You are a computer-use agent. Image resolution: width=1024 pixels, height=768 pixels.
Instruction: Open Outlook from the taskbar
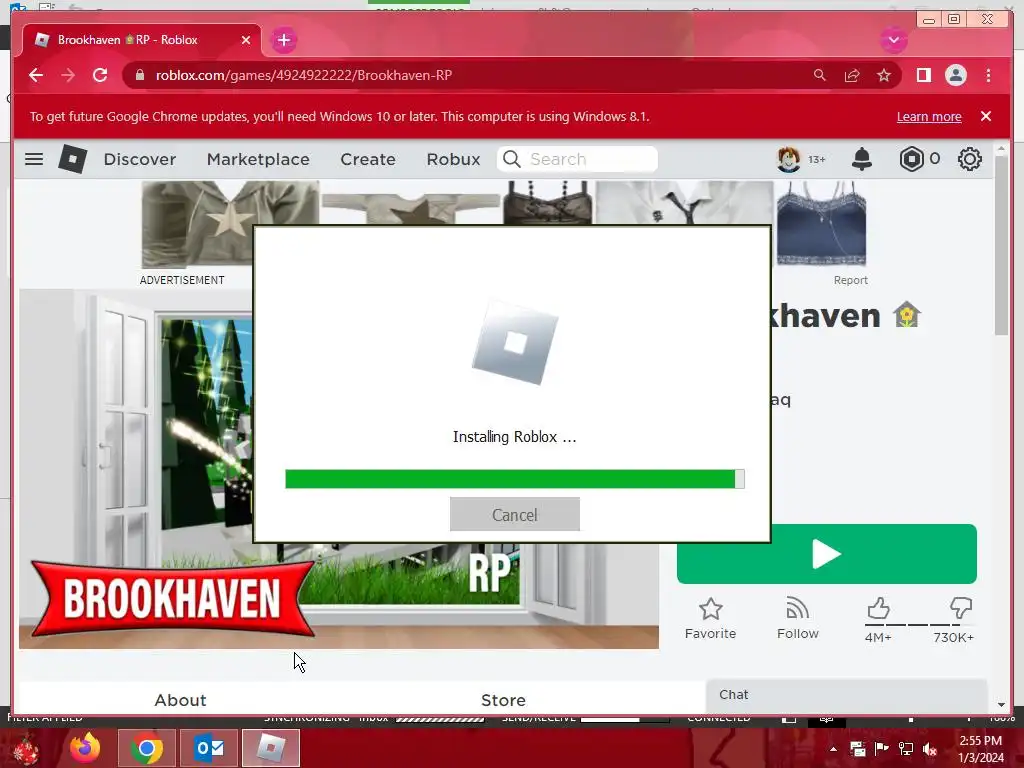pos(209,748)
